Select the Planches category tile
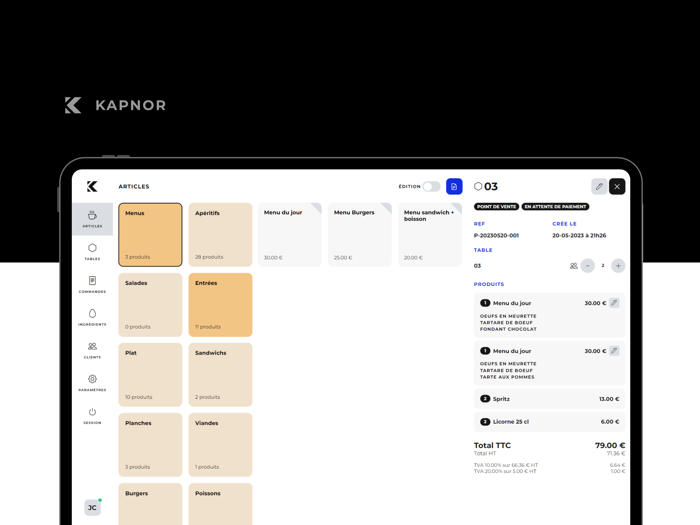The width and height of the screenshot is (700, 525). coord(150,445)
